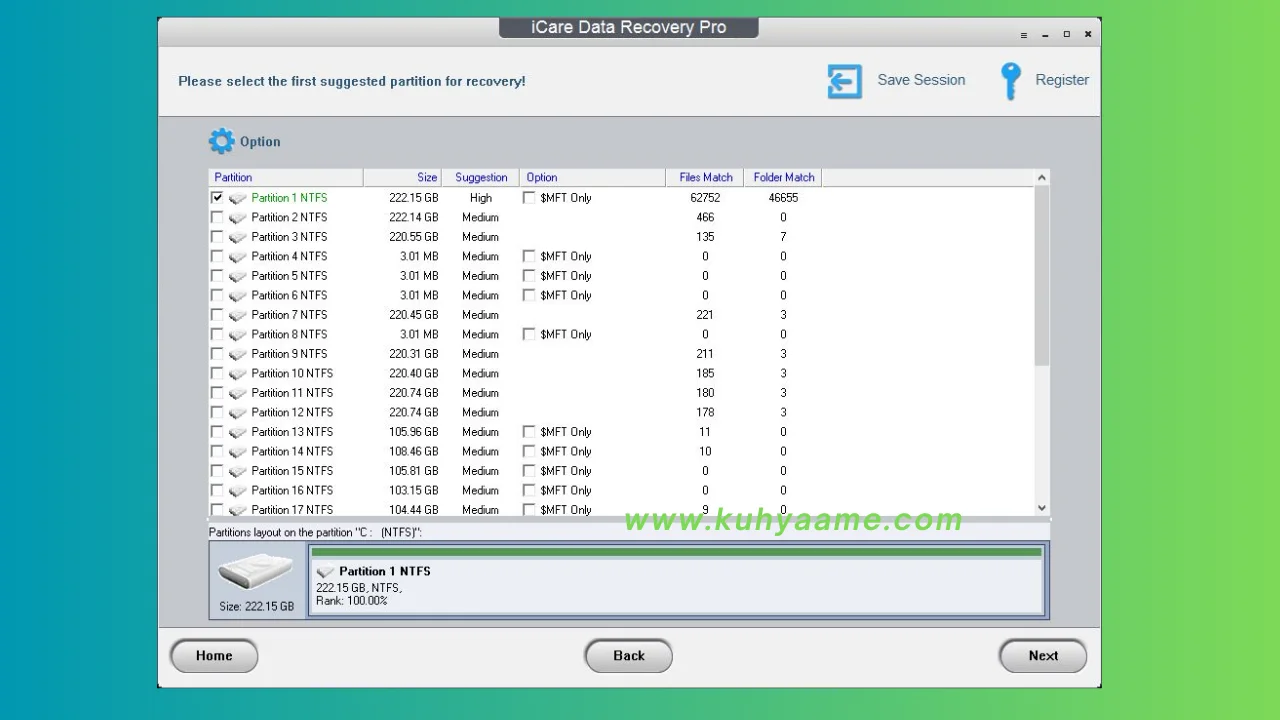
Task: Click the Save Session icon
Action: [x=845, y=82]
